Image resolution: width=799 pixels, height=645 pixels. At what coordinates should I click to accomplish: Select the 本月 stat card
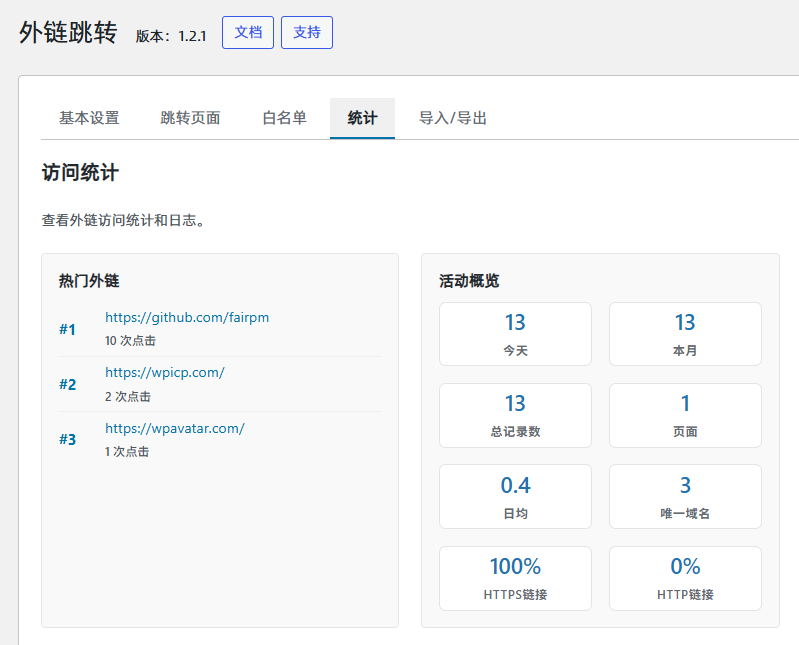[x=685, y=334]
